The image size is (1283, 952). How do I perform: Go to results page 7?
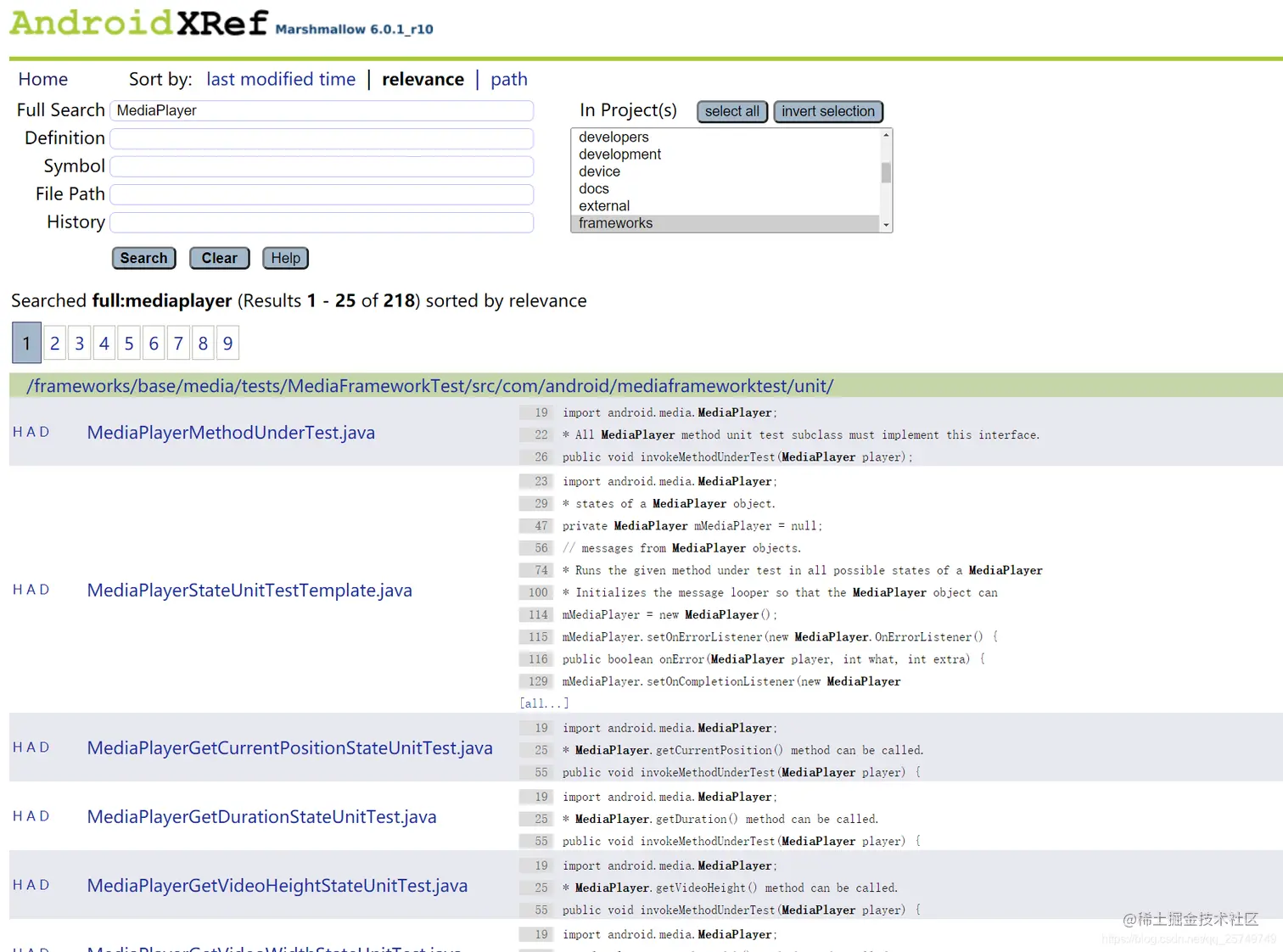(178, 344)
